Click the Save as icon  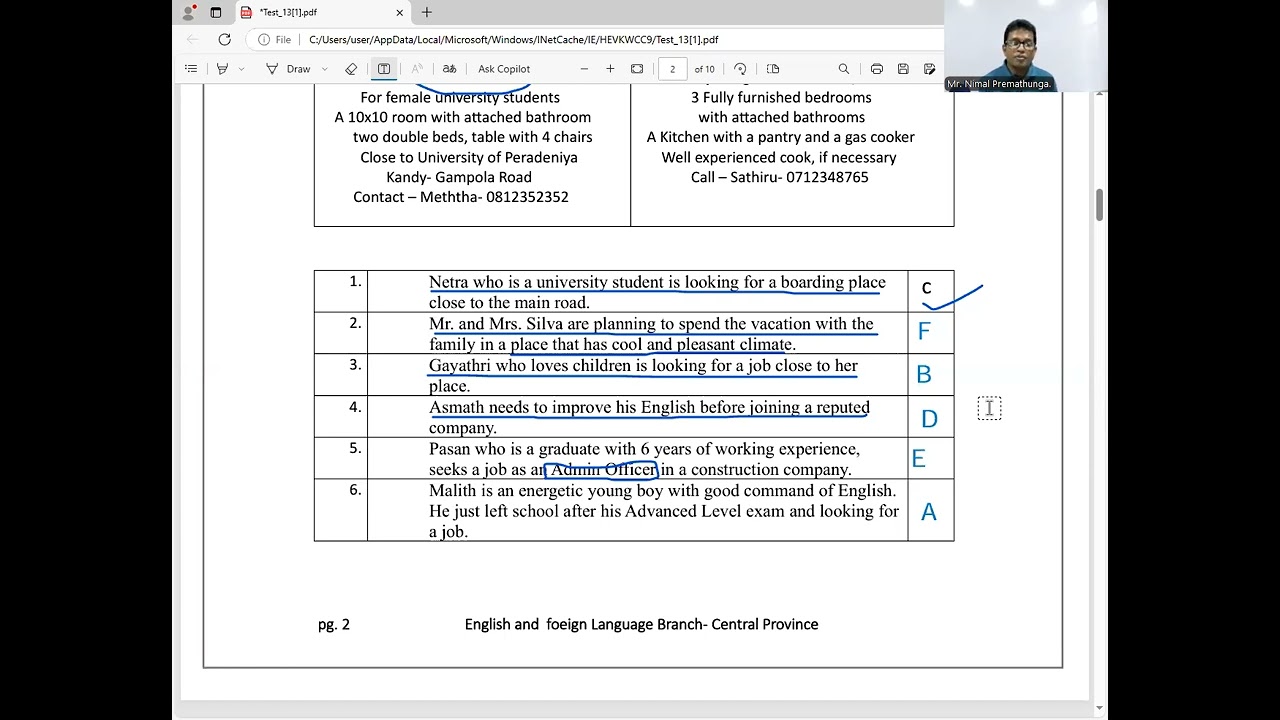930,69
